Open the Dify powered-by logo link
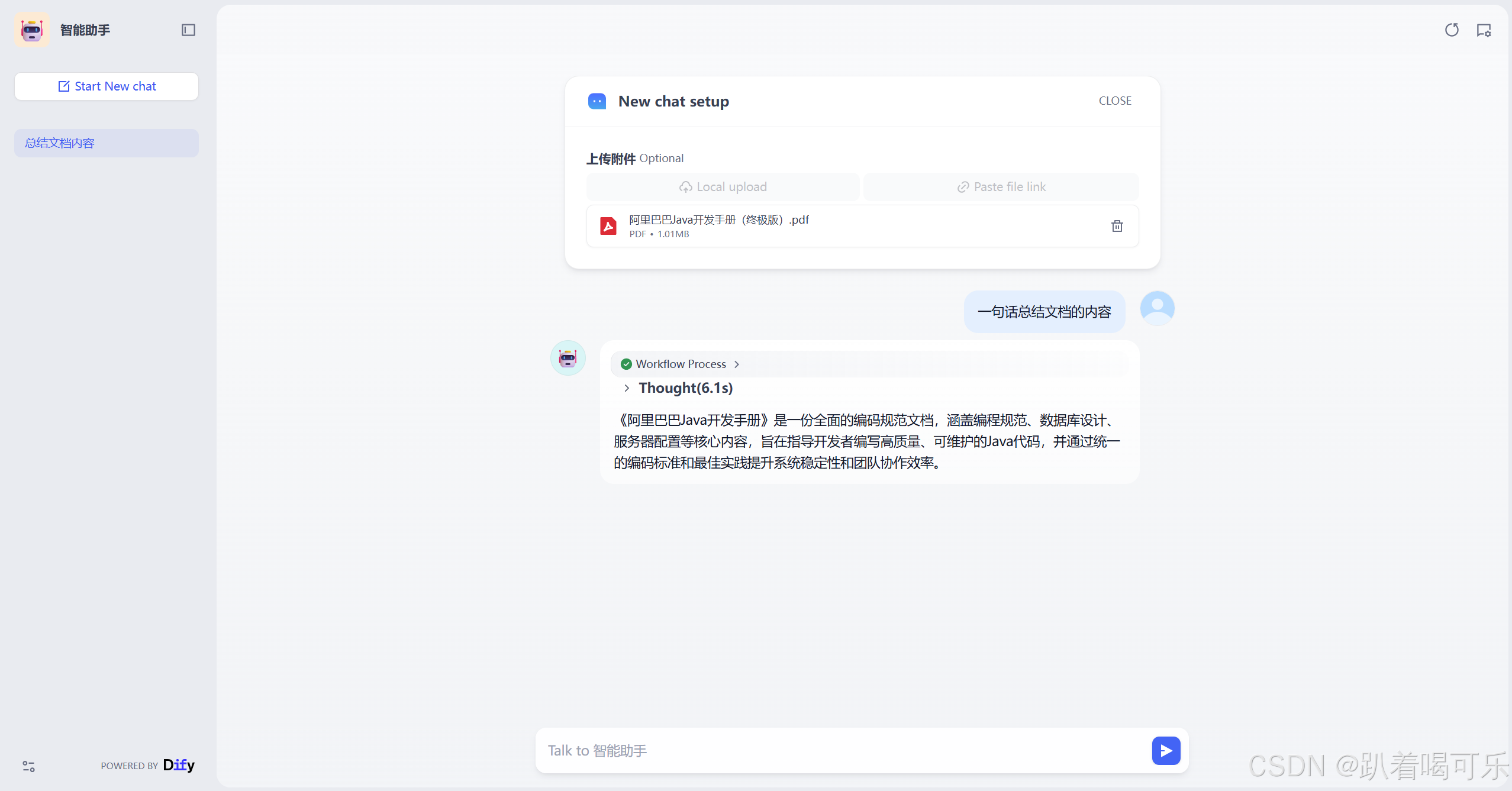Viewport: 1512px width, 791px height. 179,765
